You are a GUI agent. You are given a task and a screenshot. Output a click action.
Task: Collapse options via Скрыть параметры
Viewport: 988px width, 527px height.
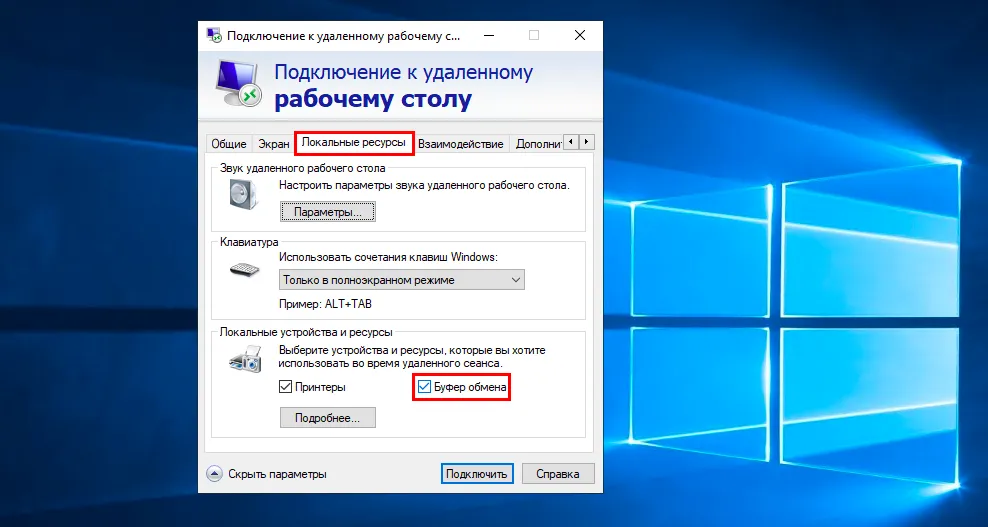pos(276,474)
